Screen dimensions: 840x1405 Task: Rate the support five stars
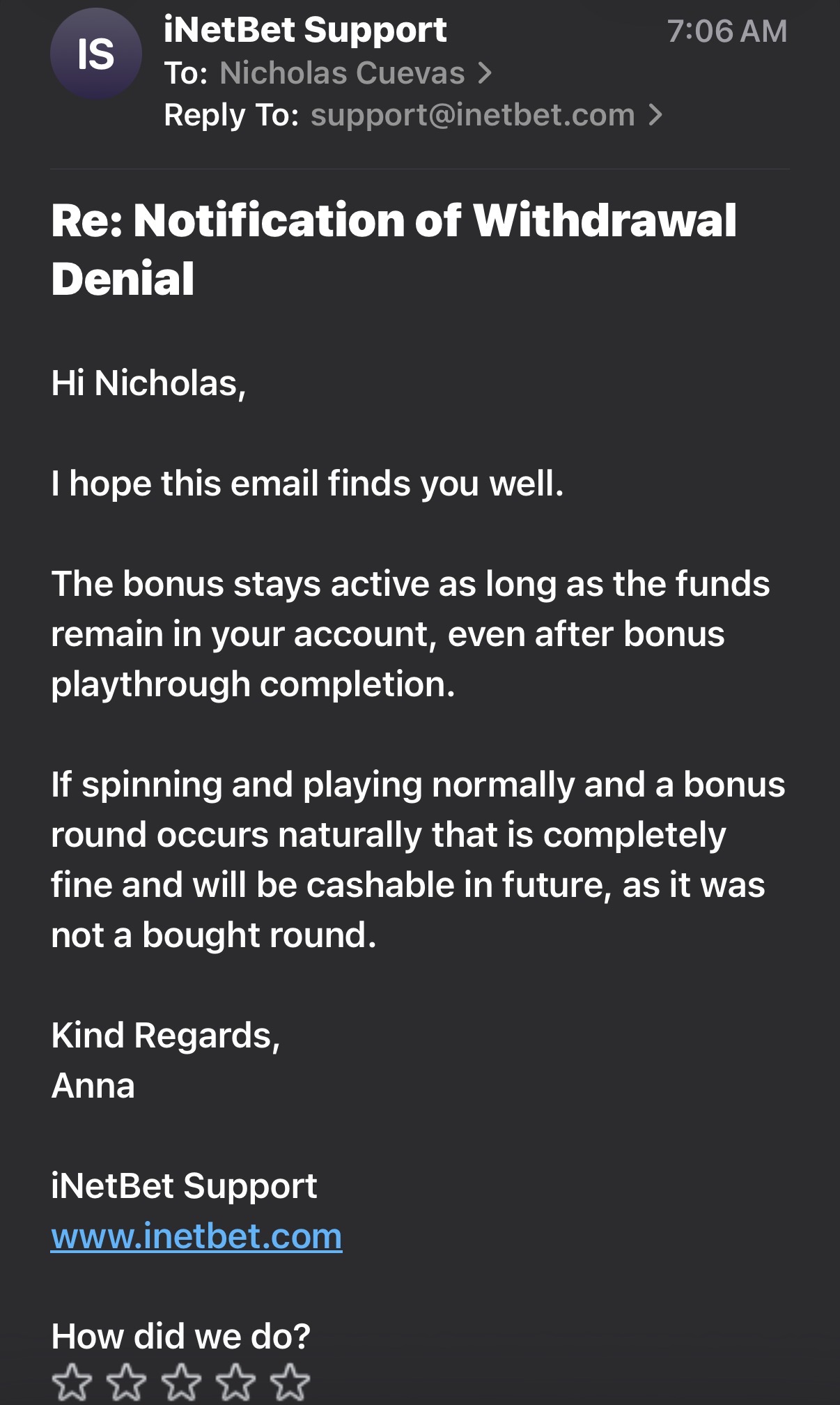[290, 1381]
